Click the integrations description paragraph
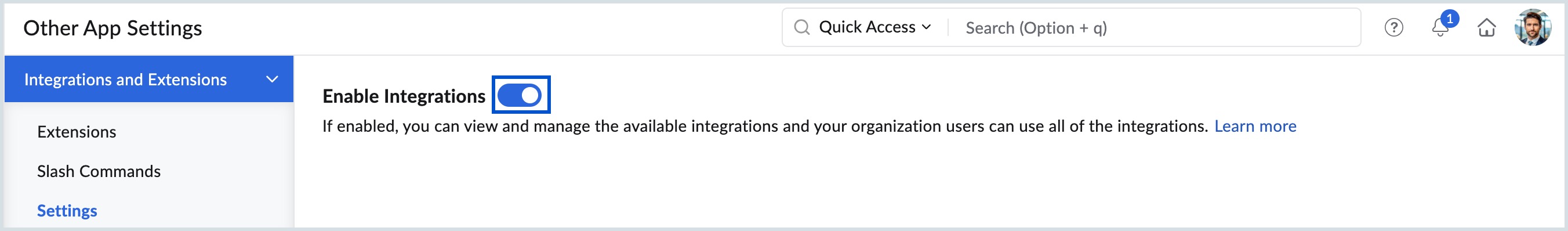The height and width of the screenshot is (231, 1568). (x=764, y=126)
